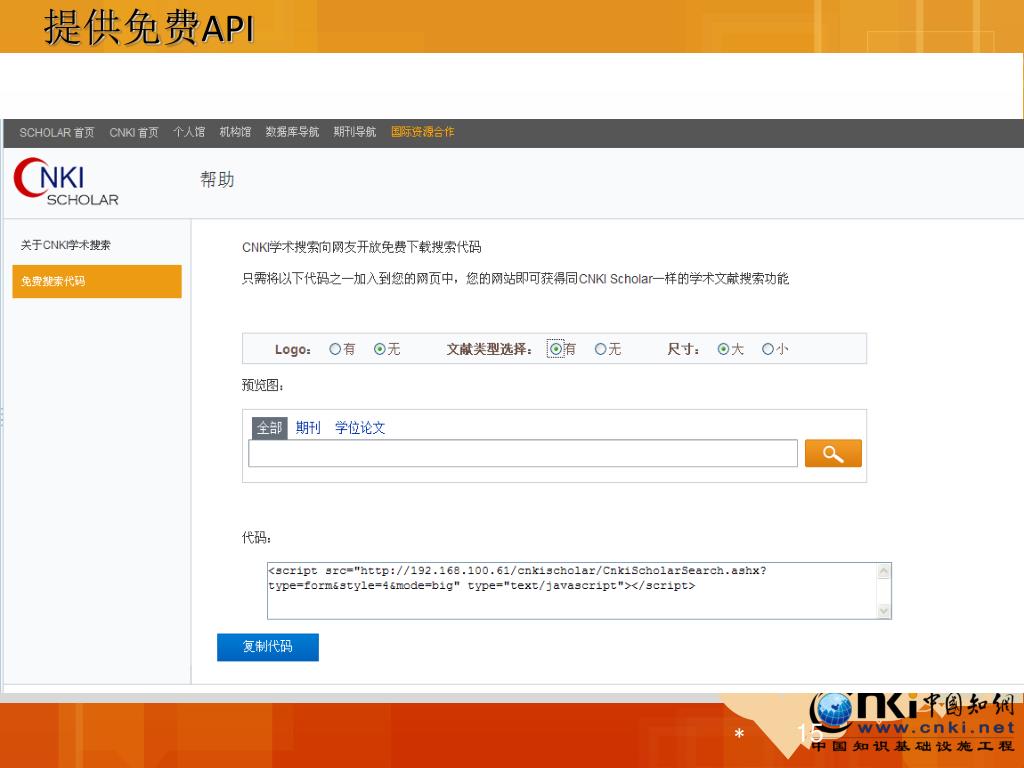This screenshot has width=1024, height=768.
Task: Click the 代码: label
Action: pos(256,537)
